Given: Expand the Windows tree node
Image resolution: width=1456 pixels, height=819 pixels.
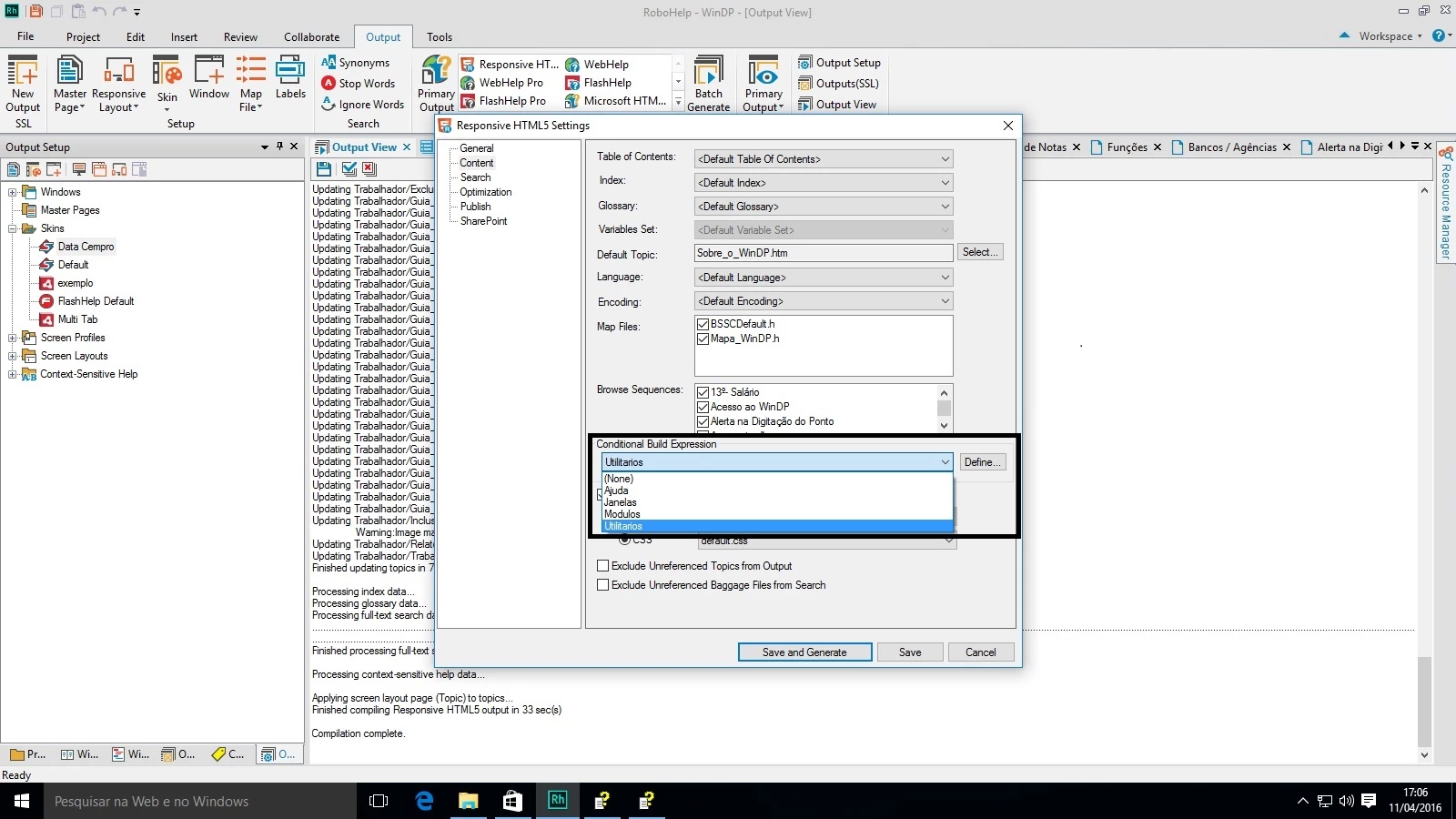Looking at the screenshot, I should coord(13,192).
